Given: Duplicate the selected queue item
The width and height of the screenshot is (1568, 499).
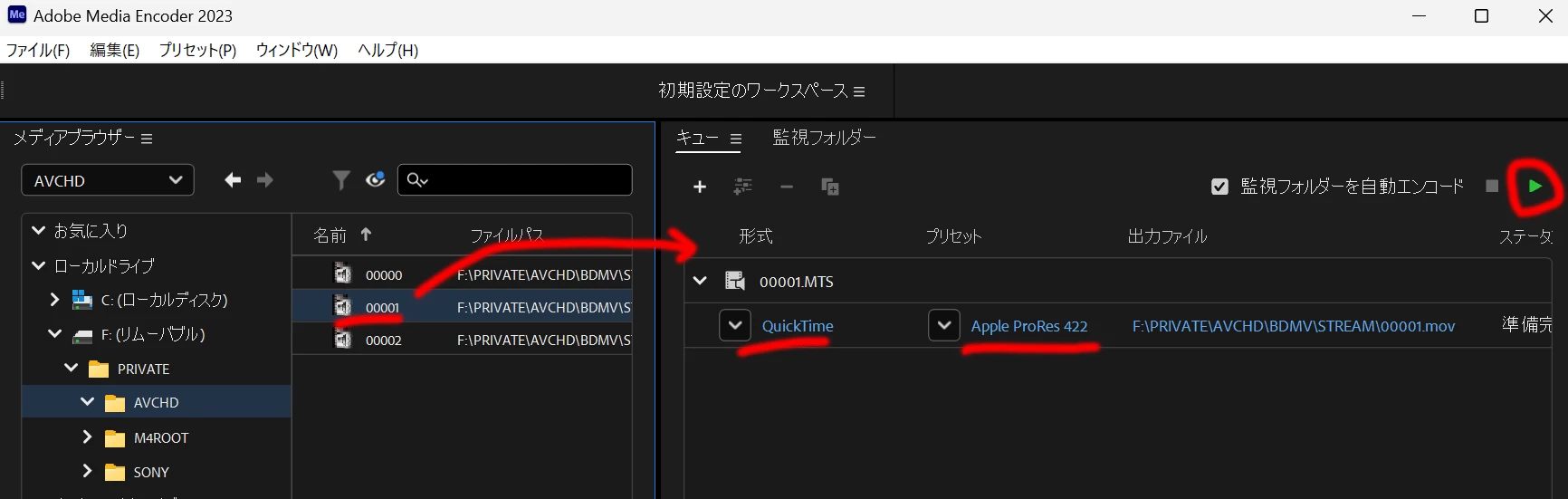Looking at the screenshot, I should coord(829,187).
